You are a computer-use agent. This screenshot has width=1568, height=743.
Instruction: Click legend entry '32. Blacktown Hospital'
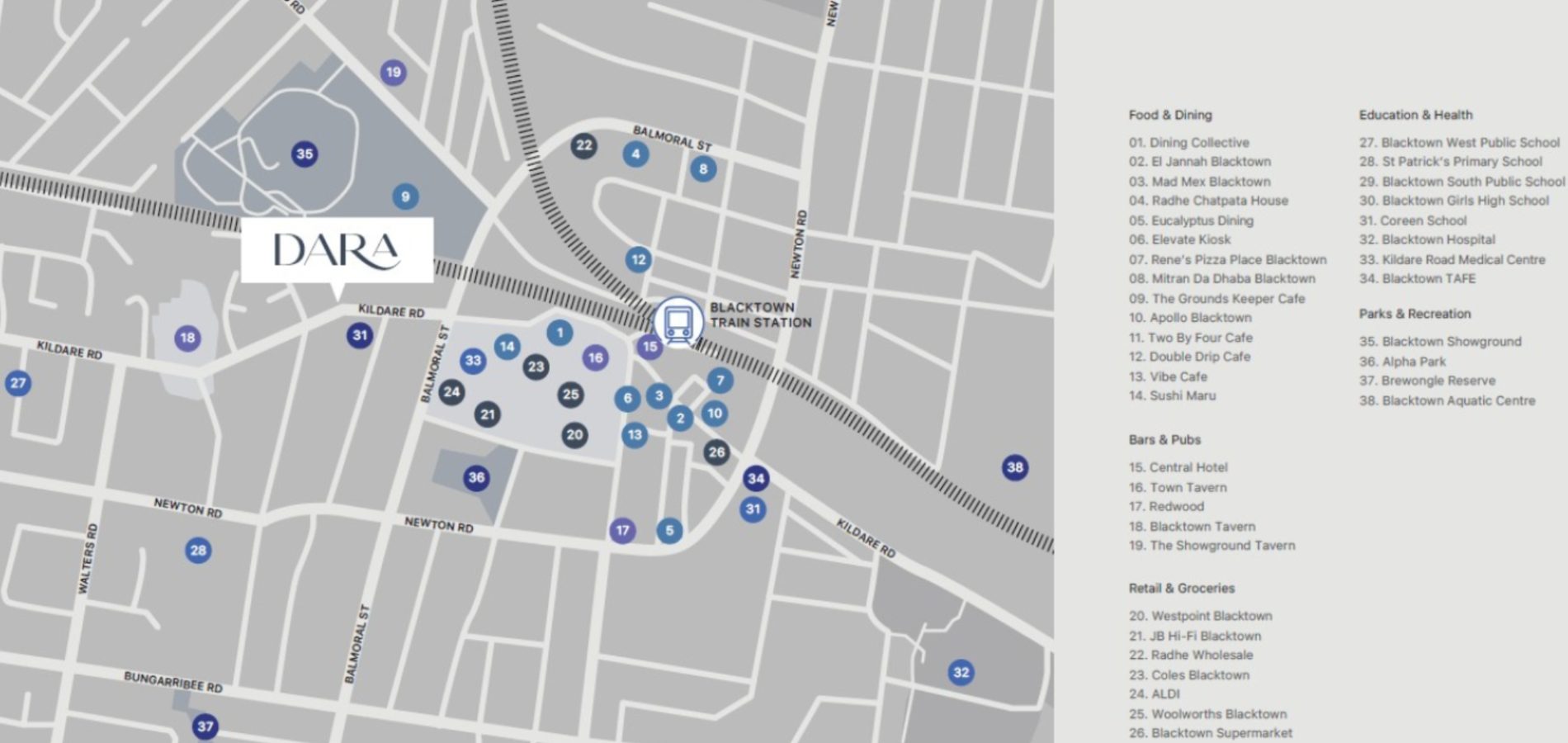[x=1428, y=240]
